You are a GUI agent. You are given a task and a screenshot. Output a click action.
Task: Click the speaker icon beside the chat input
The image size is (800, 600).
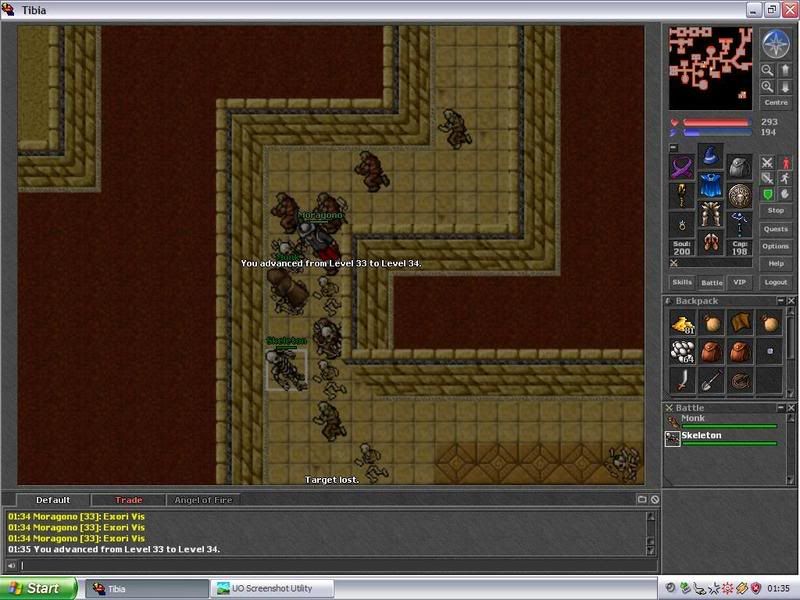coord(11,565)
